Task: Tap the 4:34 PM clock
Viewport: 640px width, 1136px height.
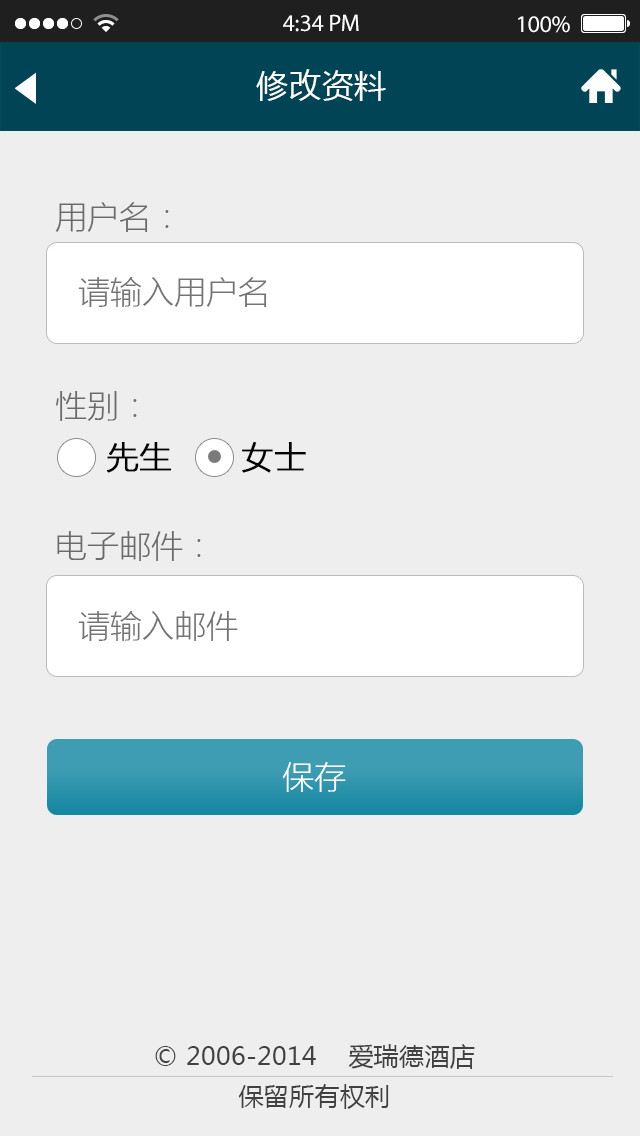Action: (x=321, y=23)
